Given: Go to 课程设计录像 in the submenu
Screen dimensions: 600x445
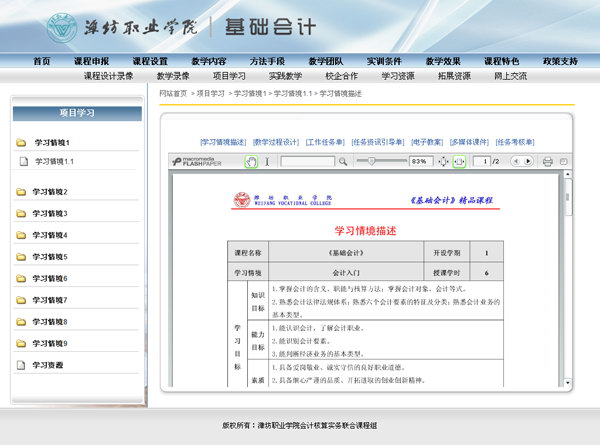Looking at the screenshot, I should click(109, 76).
